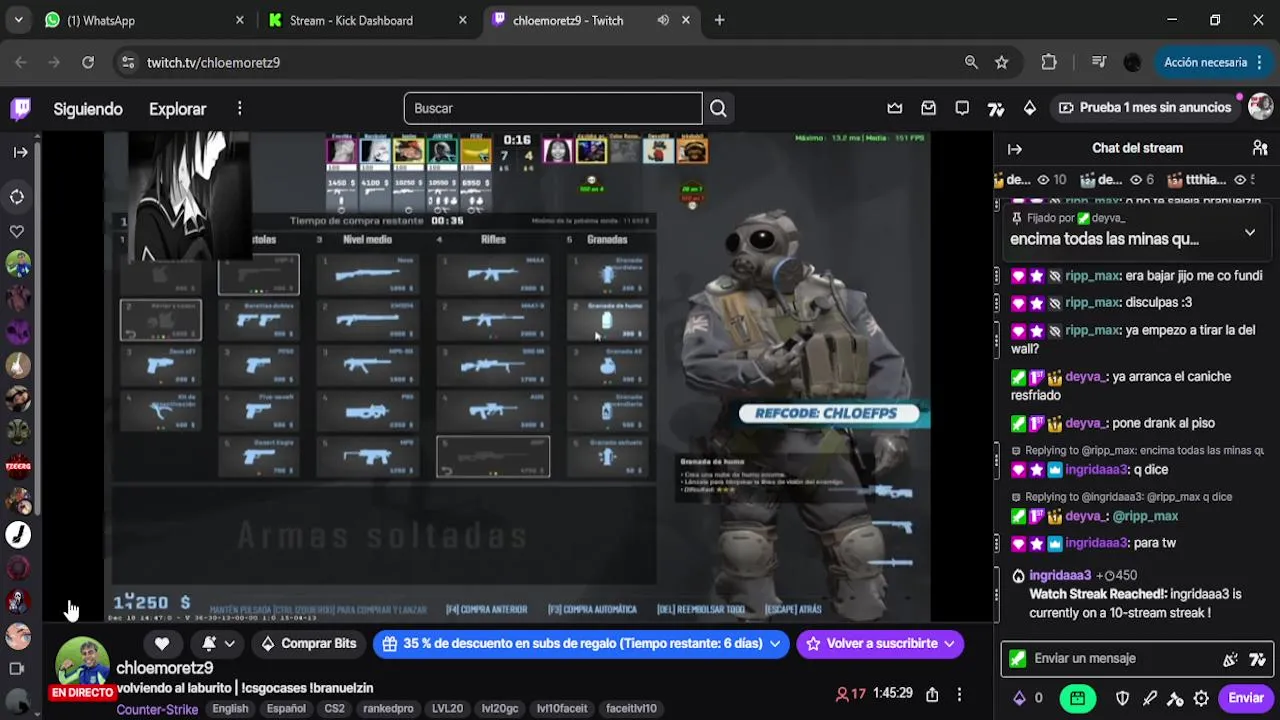The image size is (1280, 720).
Task: Collapse the chat panel with arrow icon
Action: [x=1015, y=148]
